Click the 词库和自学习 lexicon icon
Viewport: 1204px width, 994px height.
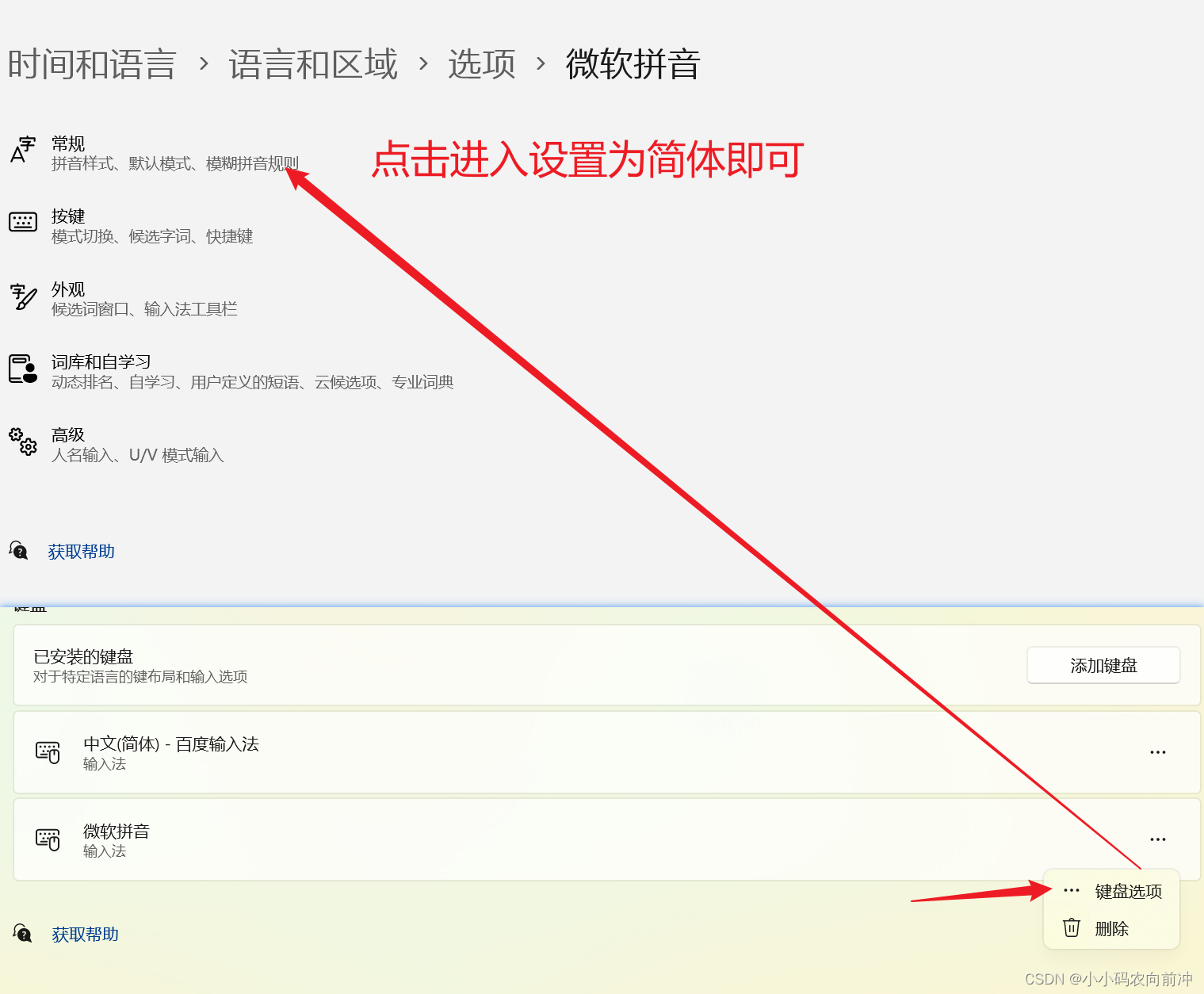pyautogui.click(x=22, y=369)
